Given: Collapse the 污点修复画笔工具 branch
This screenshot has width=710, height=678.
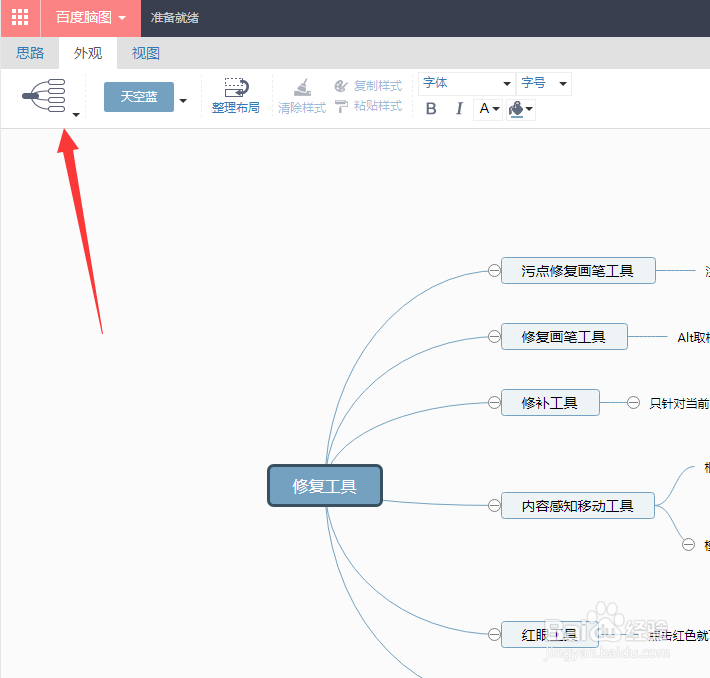Looking at the screenshot, I should [x=494, y=270].
